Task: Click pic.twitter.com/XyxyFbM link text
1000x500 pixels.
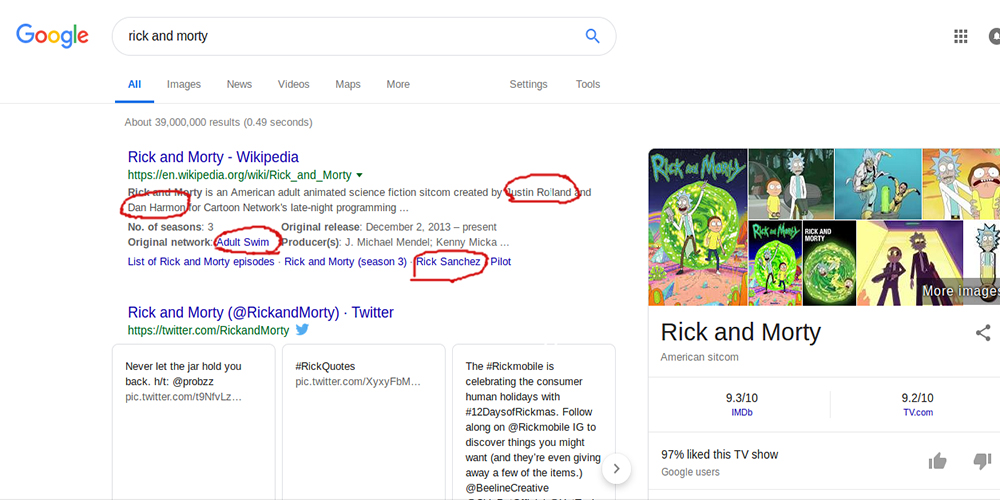Action: 358,382
